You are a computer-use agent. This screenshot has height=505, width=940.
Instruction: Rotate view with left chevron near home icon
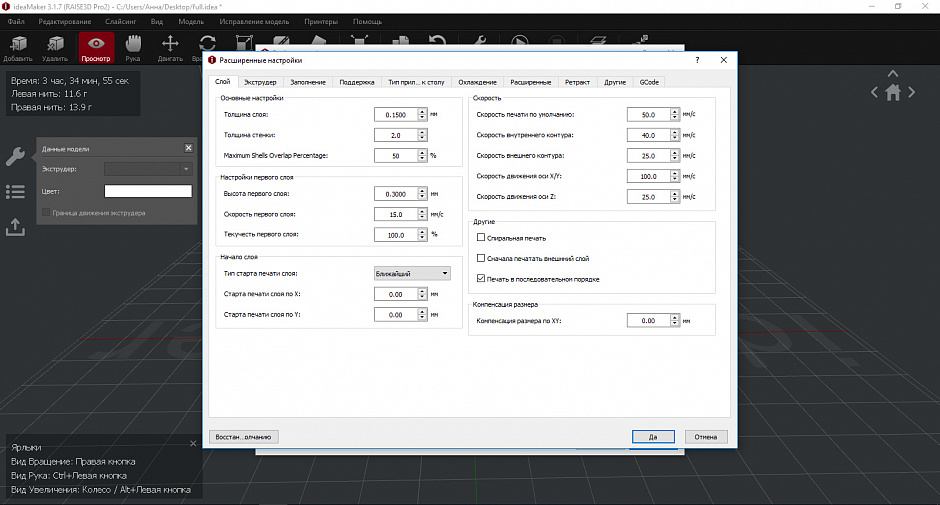pyautogui.click(x=875, y=92)
